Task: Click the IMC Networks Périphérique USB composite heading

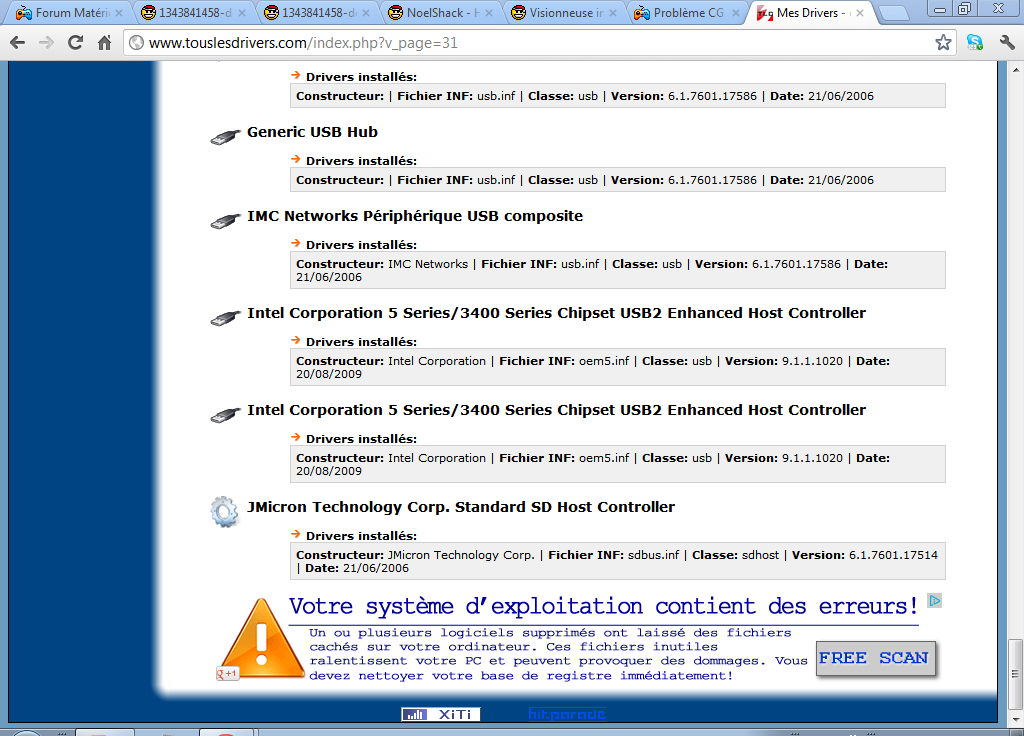Action: tap(415, 216)
